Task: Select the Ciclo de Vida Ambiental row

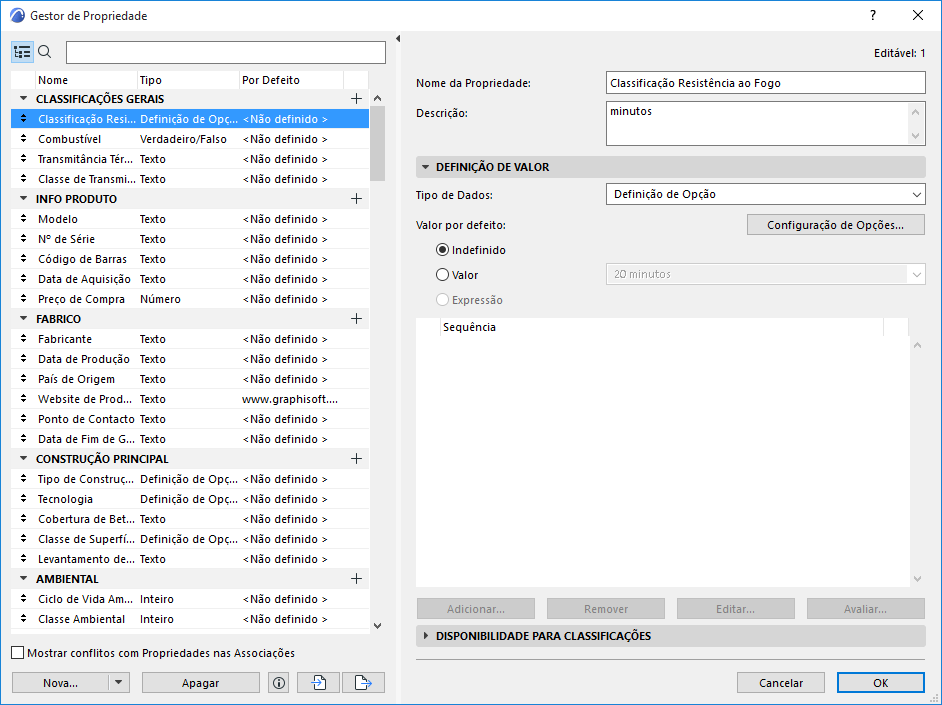Action: (x=190, y=599)
